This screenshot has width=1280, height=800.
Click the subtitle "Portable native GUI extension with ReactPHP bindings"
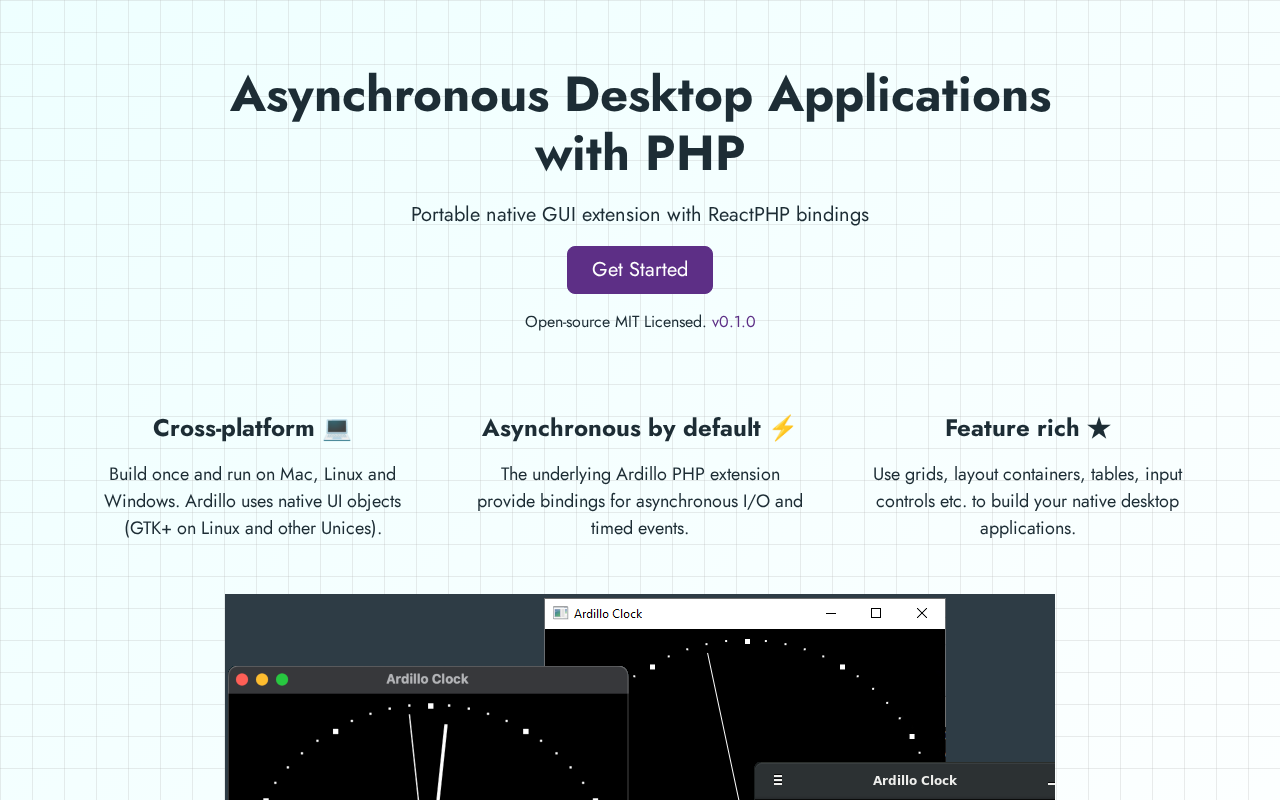point(640,214)
